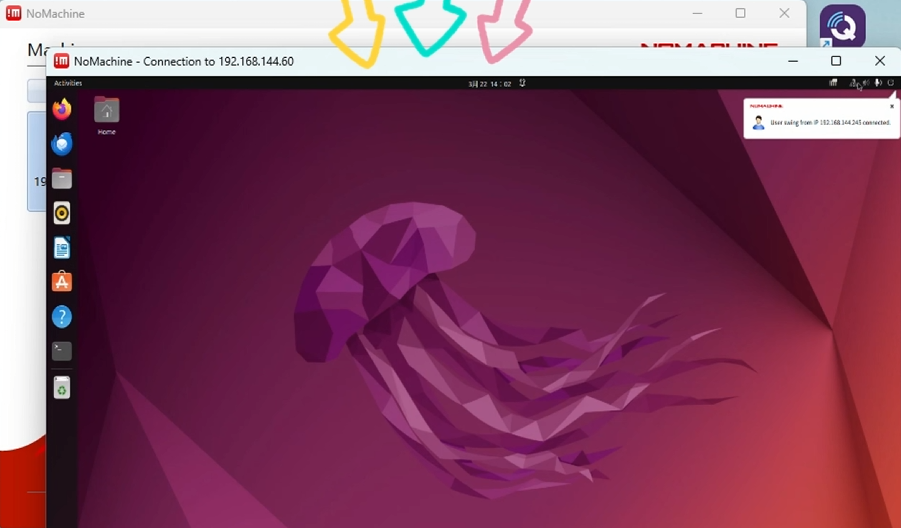Click the Activities button in top bar
The image size is (901, 528).
click(x=68, y=83)
